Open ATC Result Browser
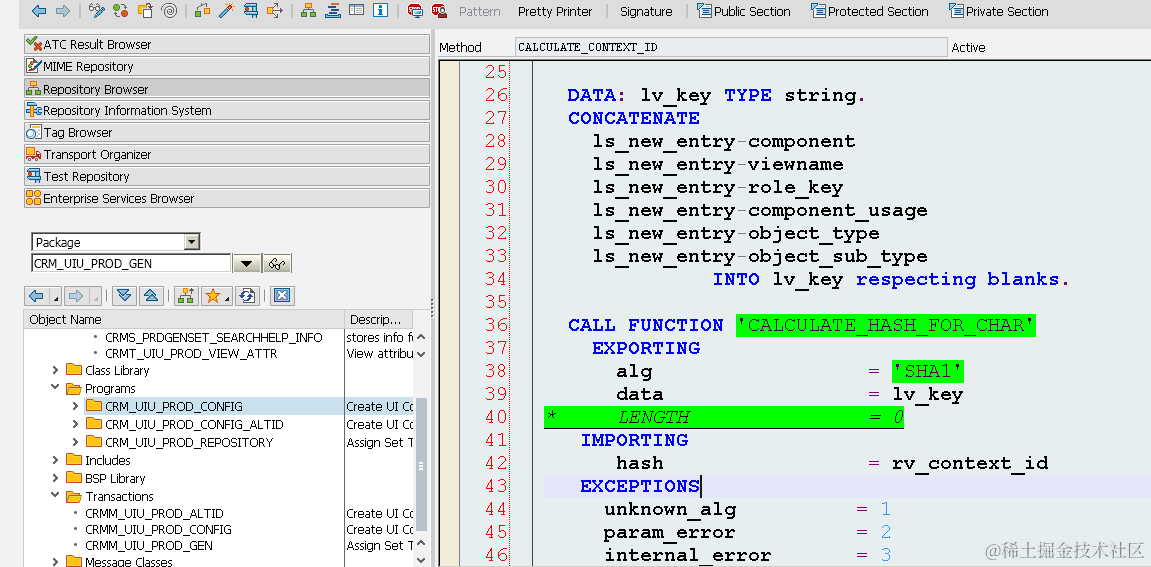 point(226,44)
